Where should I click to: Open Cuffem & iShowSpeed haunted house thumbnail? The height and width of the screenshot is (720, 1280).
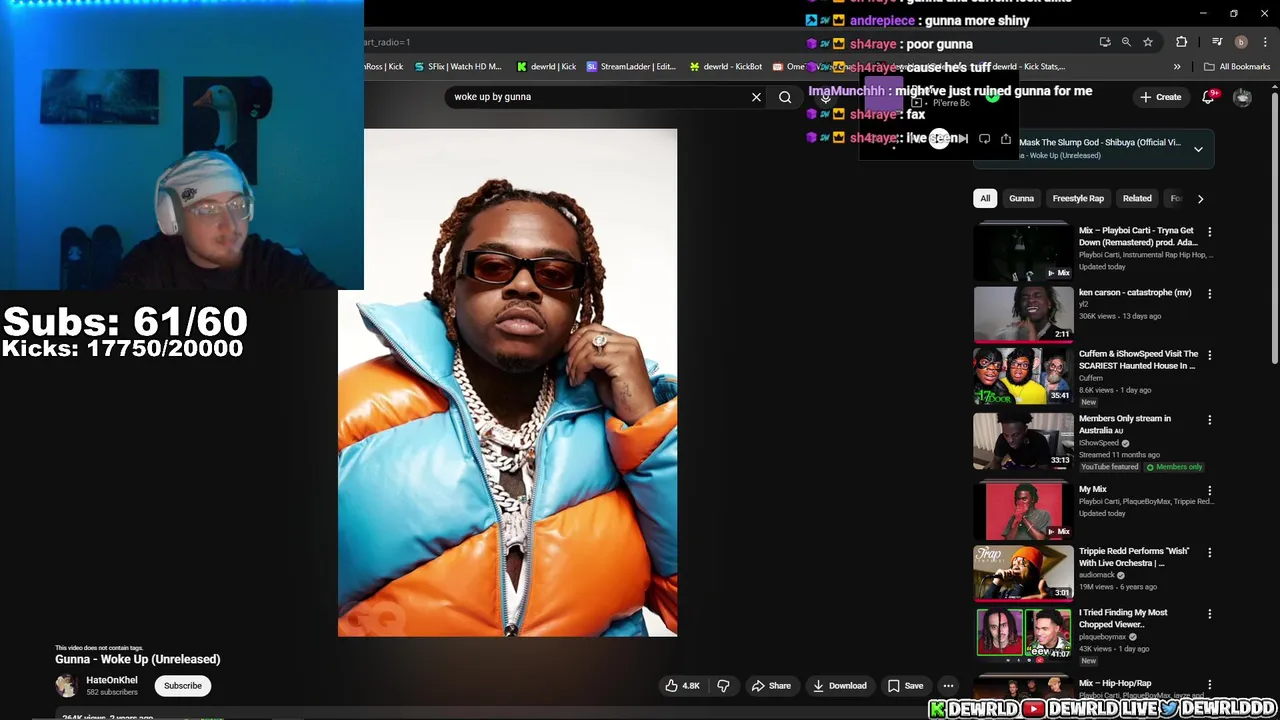(x=1024, y=376)
